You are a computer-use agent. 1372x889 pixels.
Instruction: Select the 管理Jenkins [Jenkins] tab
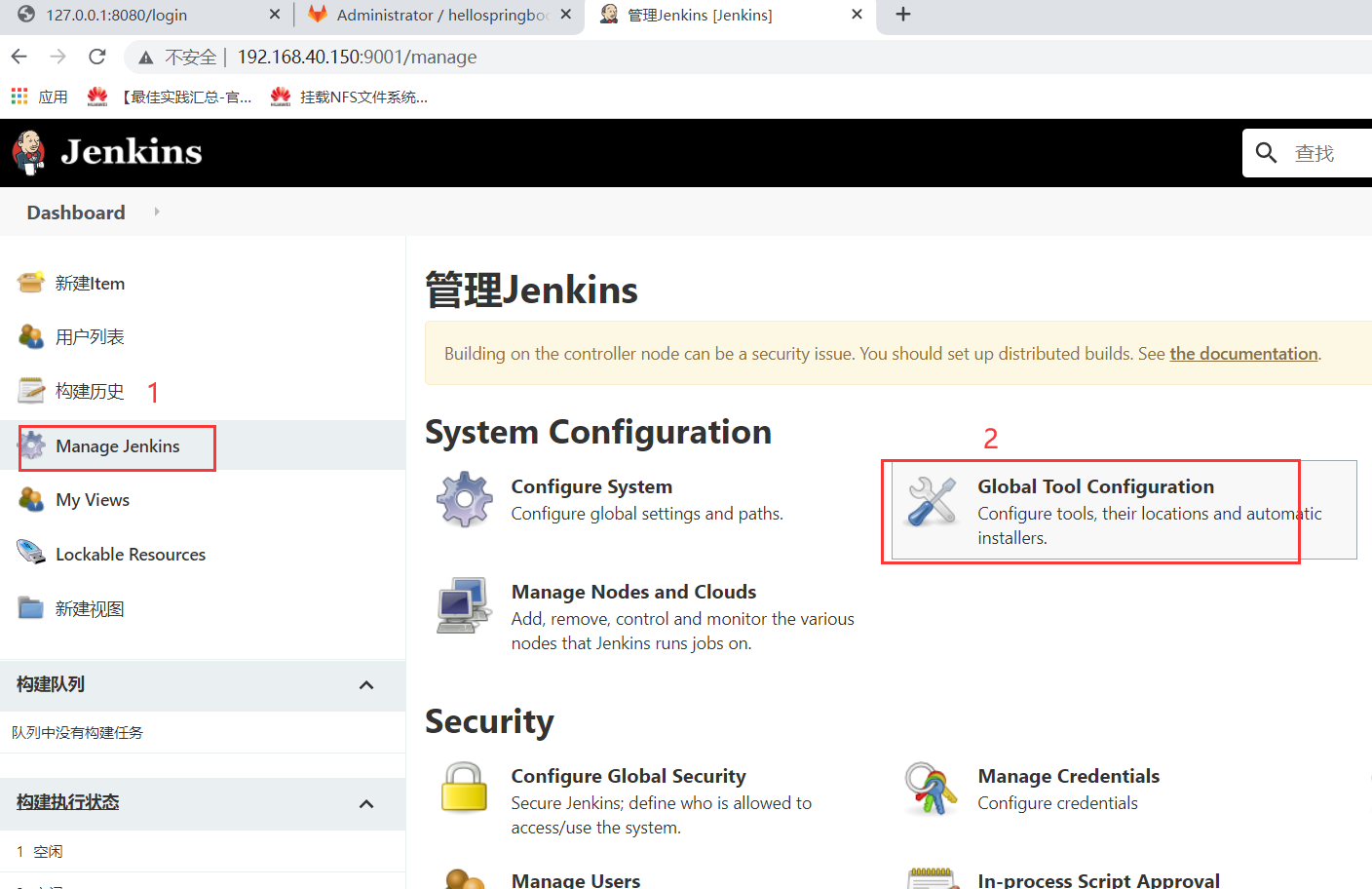[x=729, y=15]
